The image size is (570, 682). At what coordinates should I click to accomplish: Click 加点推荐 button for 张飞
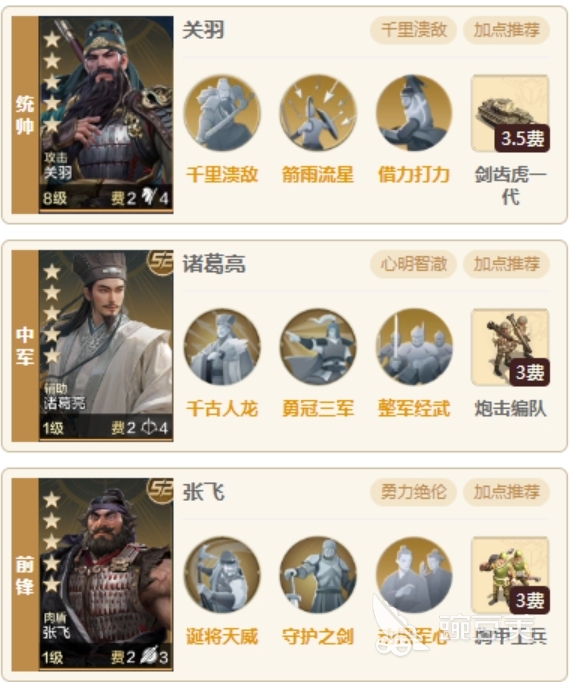tap(506, 492)
